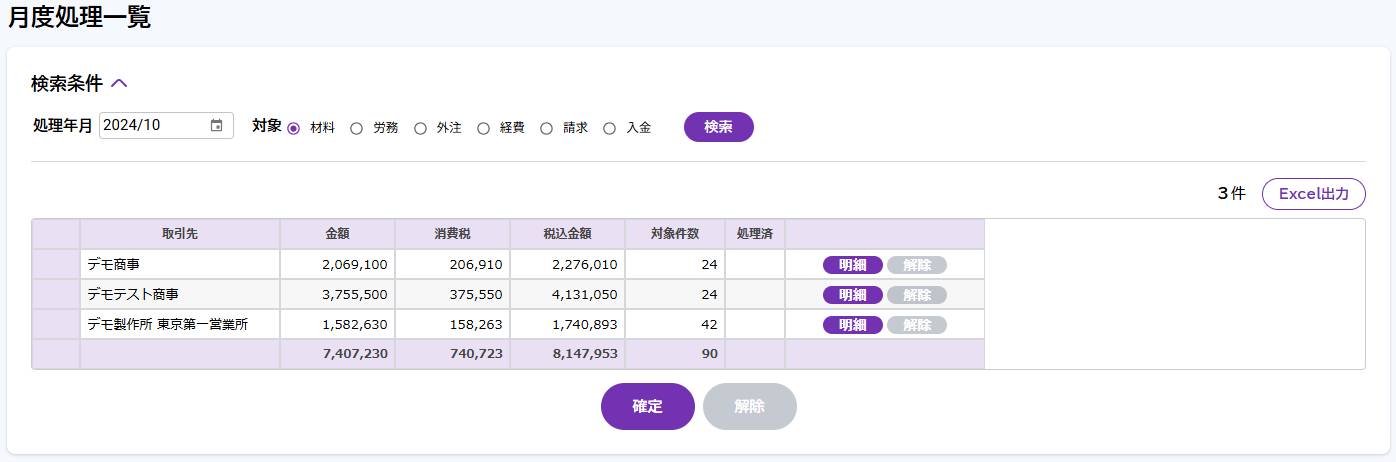This screenshot has height=462, width=1396.
Task: Focus the 処理年月 date input field
Action: point(166,125)
